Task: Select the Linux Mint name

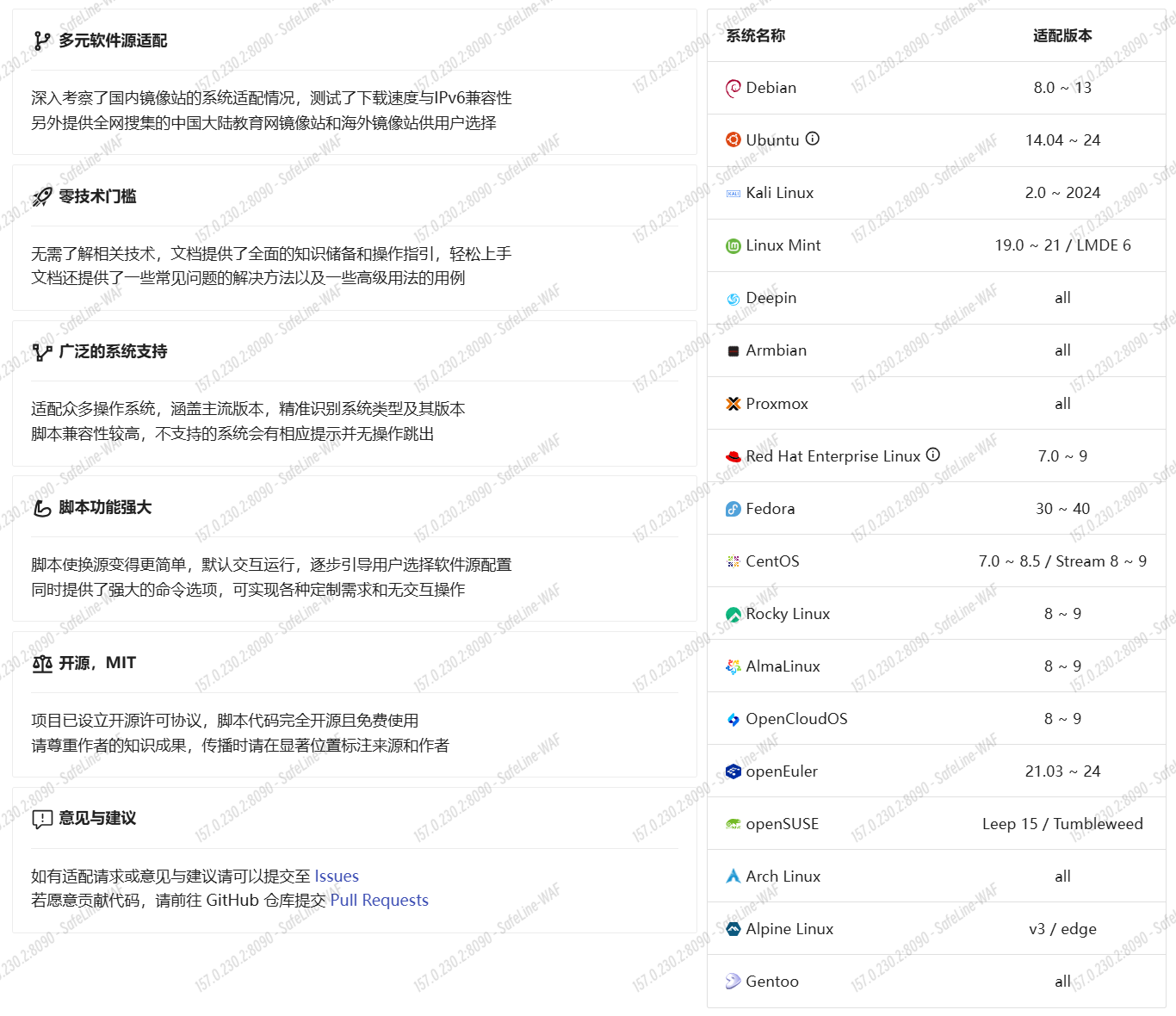Action: coord(783,245)
